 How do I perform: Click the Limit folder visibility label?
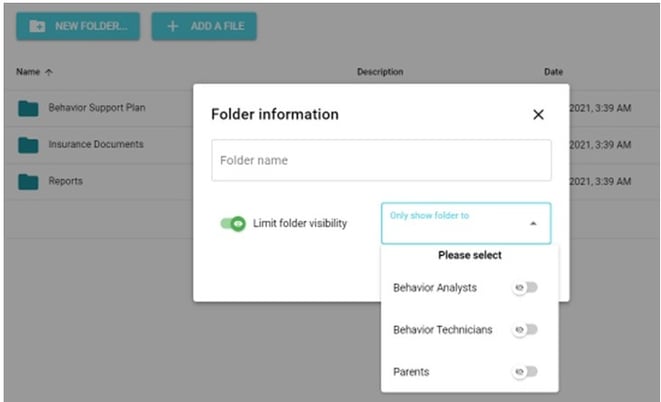[300, 223]
